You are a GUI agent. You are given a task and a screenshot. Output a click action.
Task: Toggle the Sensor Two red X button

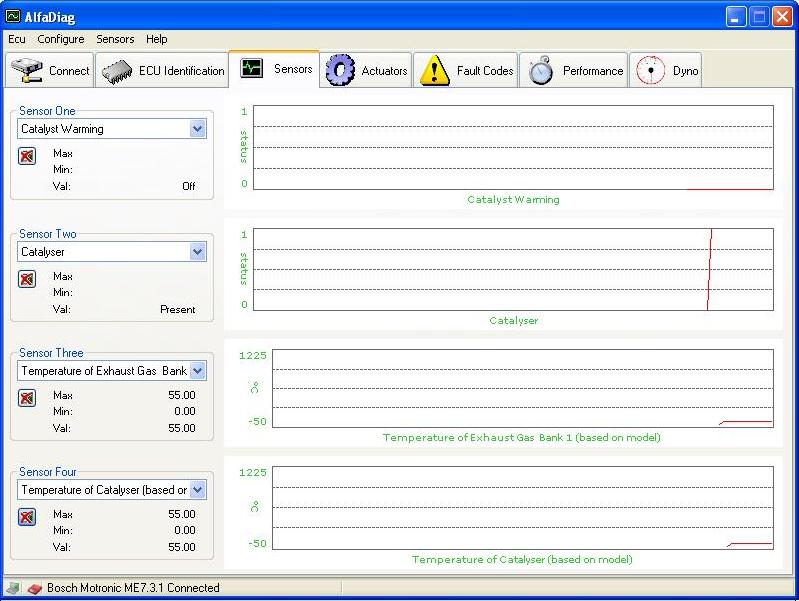(27, 279)
